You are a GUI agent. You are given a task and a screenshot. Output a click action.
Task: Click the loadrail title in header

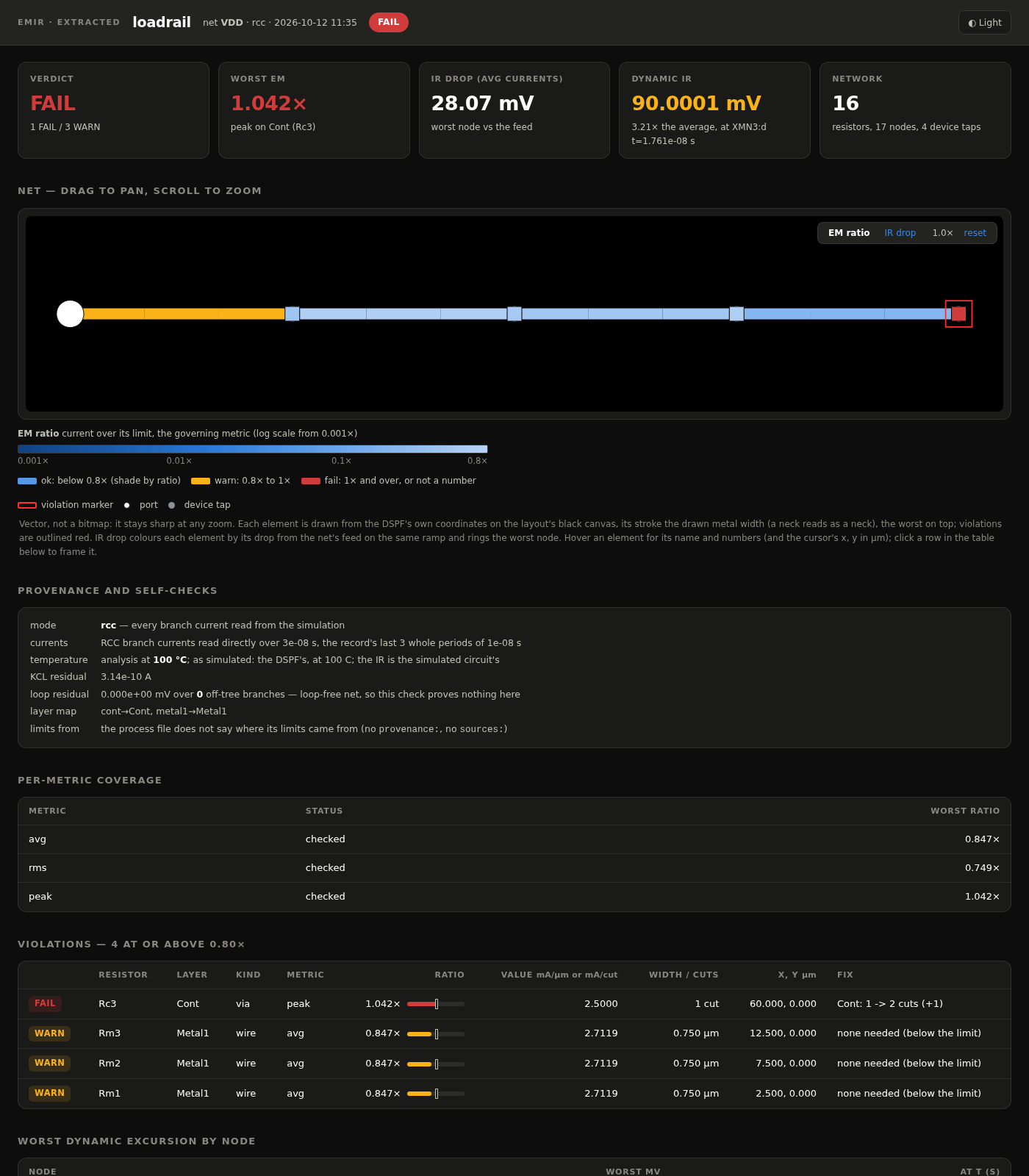click(162, 22)
